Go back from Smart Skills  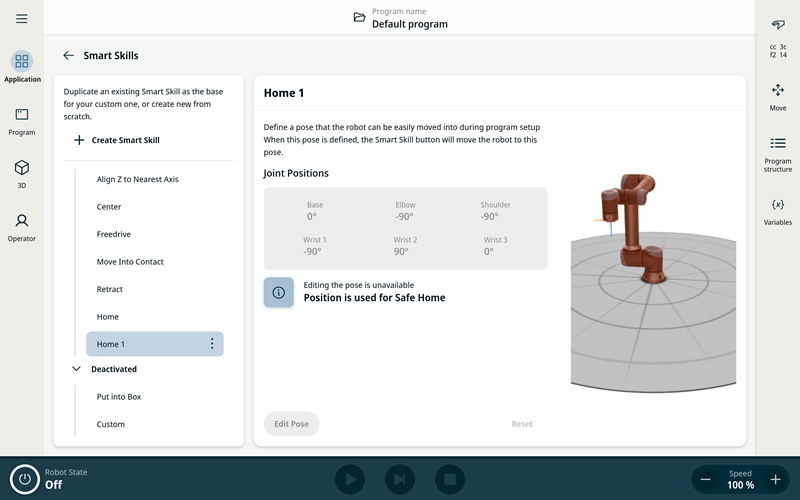(x=68, y=56)
